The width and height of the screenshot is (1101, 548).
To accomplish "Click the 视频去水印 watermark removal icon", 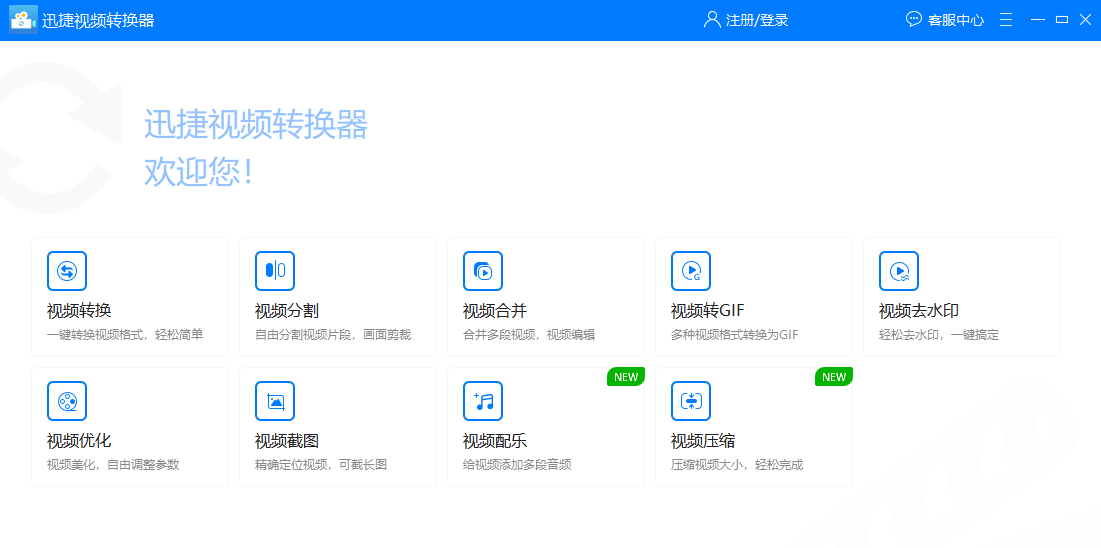I will 899,271.
